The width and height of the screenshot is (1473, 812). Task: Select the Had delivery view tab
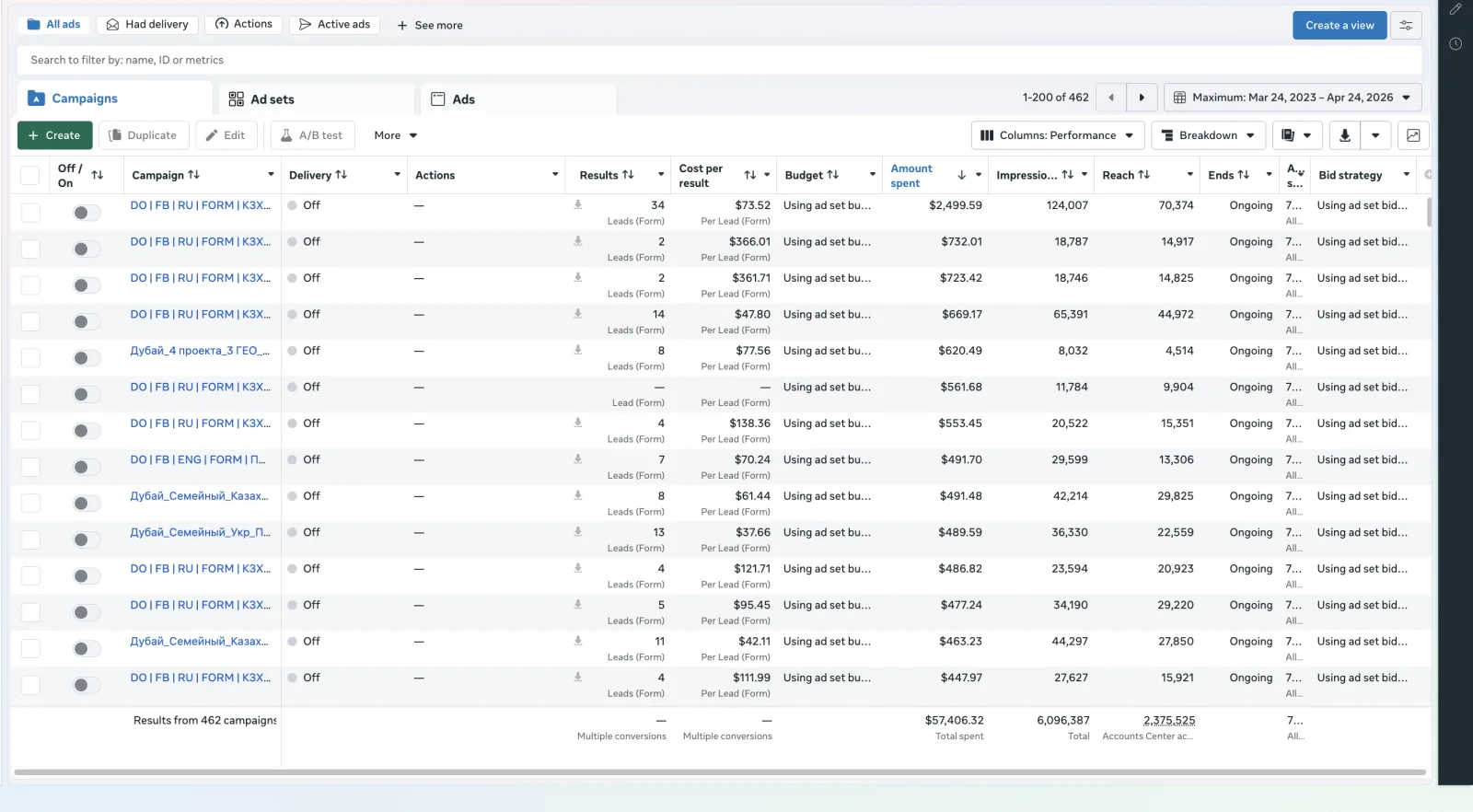[147, 25]
